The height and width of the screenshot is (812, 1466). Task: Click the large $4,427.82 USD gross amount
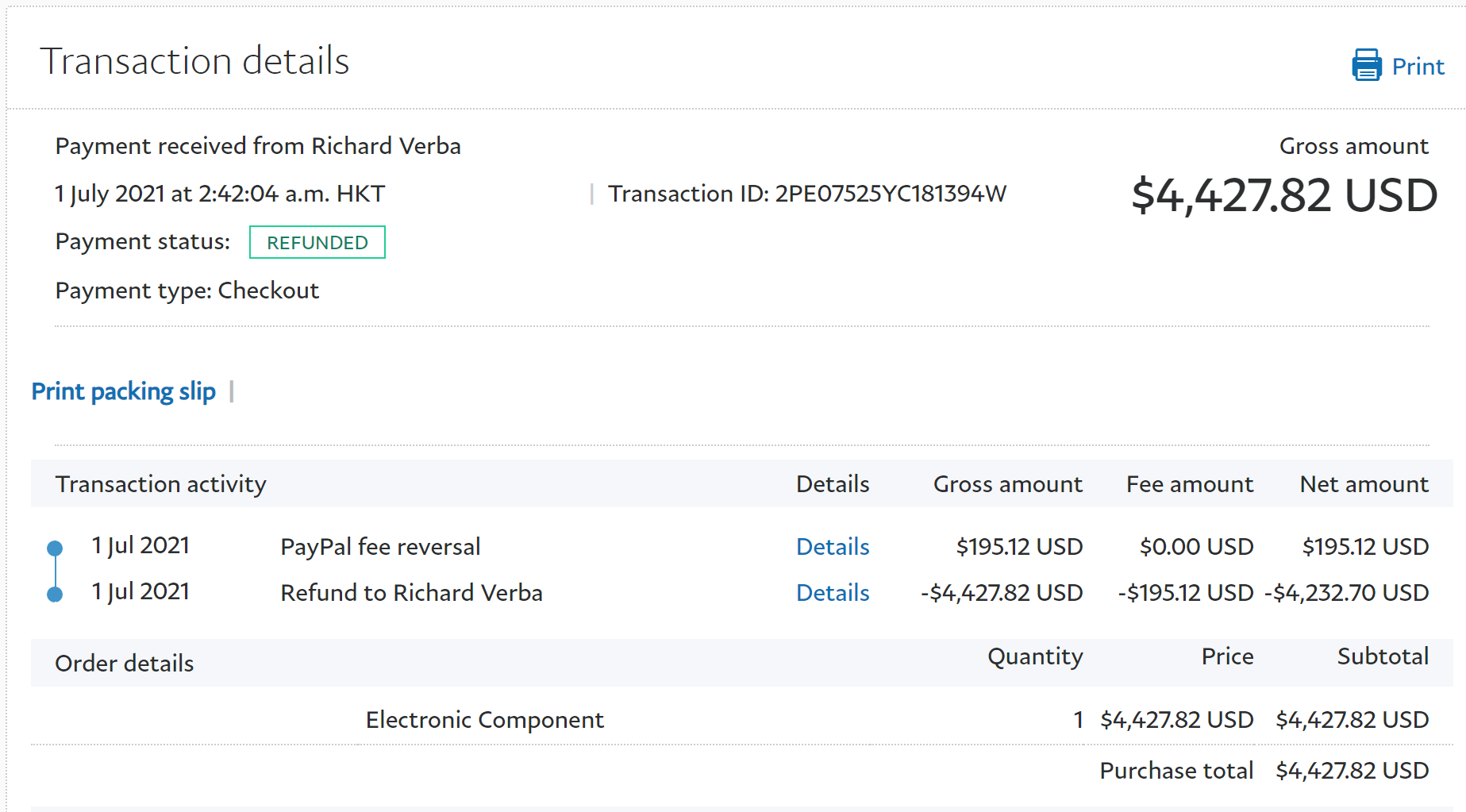[x=1283, y=195]
